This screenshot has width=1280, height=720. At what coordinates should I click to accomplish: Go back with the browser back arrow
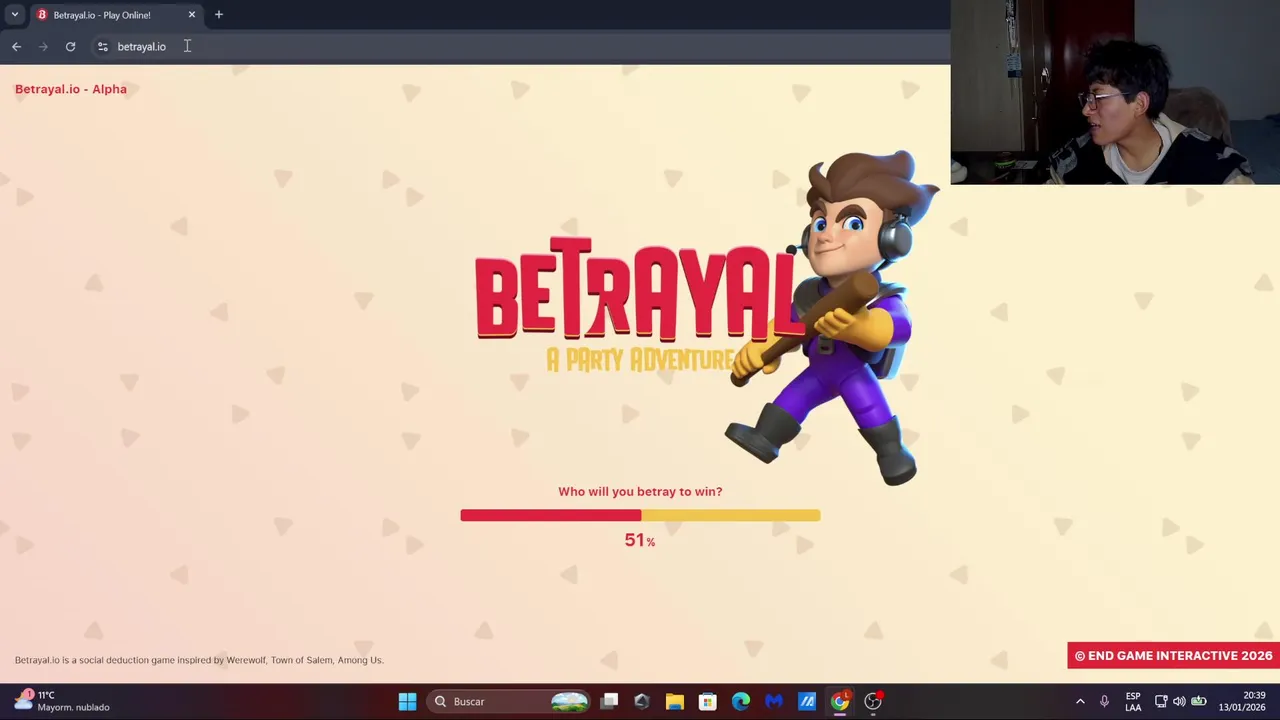(x=16, y=47)
